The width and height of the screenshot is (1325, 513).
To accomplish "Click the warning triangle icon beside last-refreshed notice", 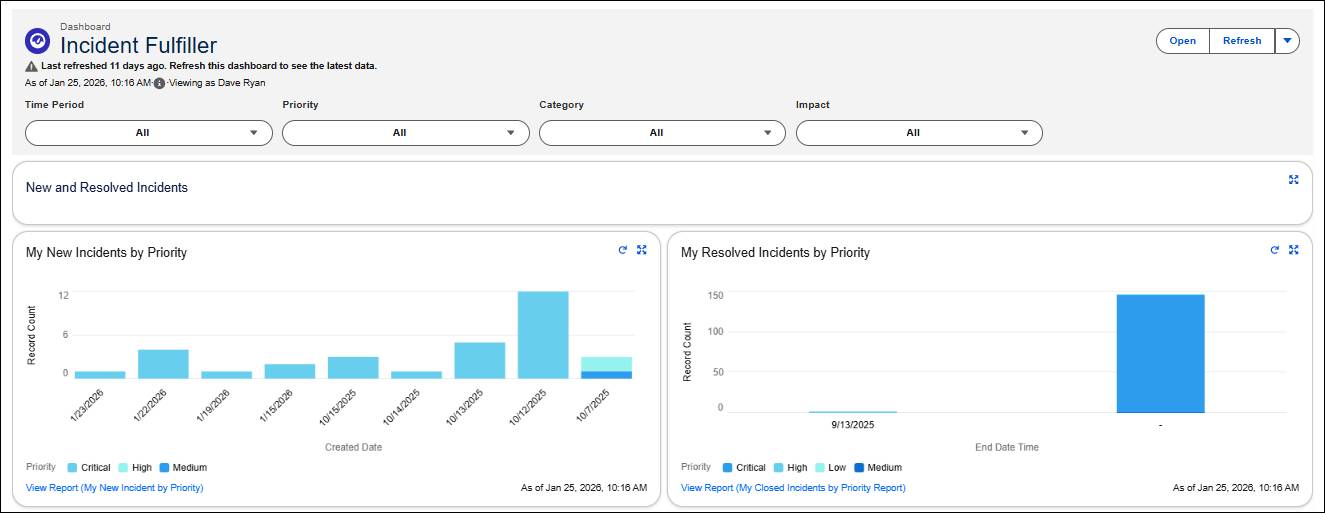I will pos(31,66).
